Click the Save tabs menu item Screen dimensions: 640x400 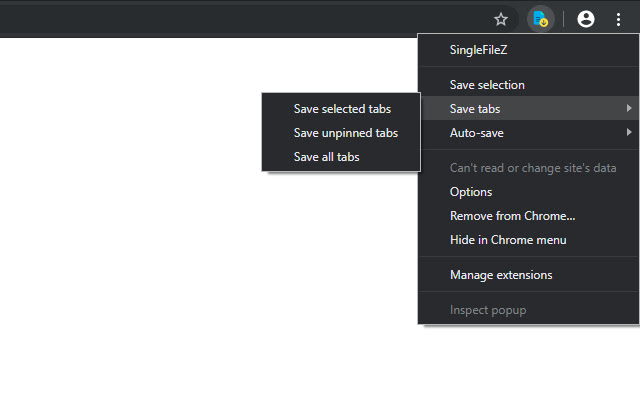pos(476,108)
